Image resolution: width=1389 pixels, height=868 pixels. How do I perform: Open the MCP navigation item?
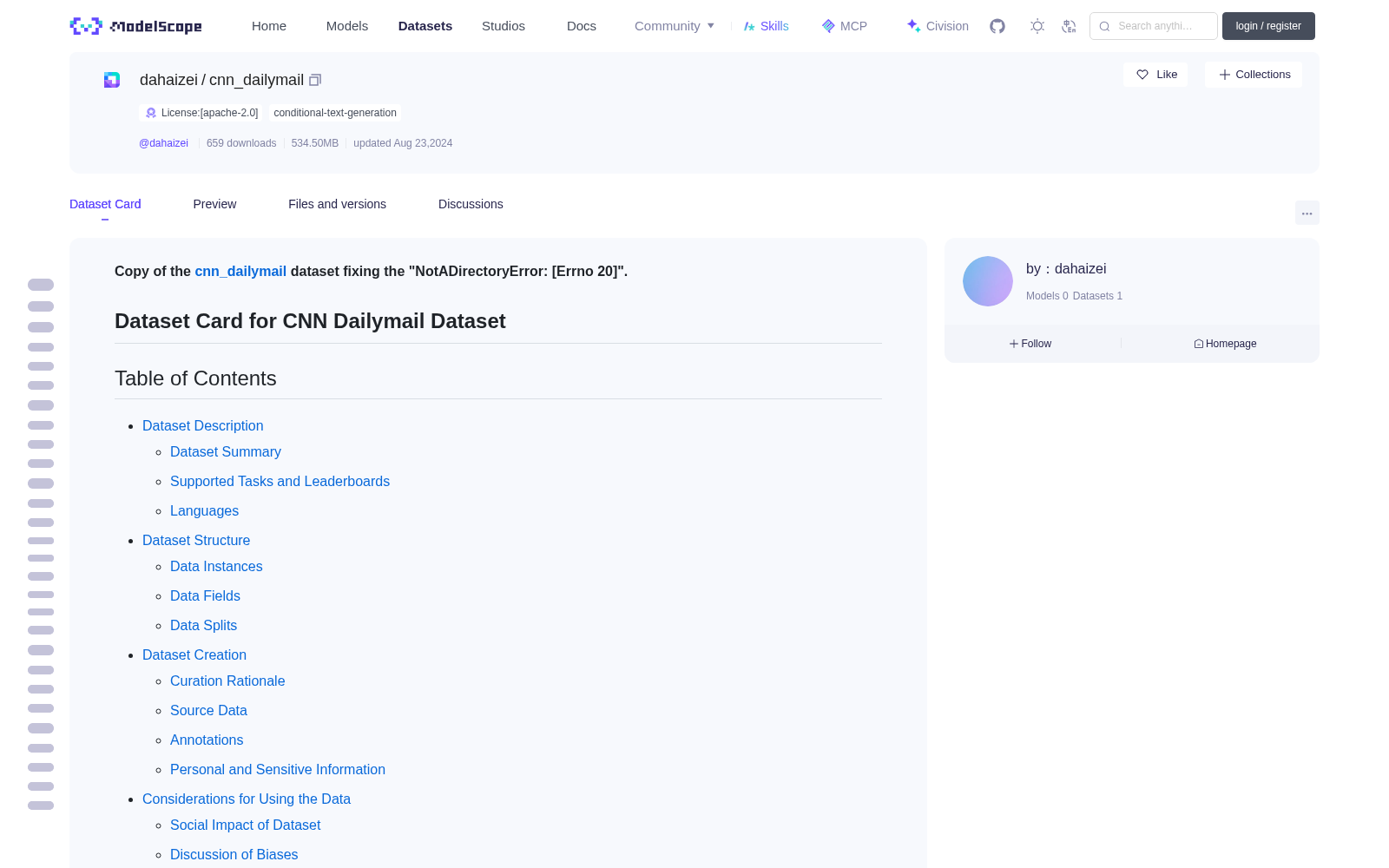click(x=844, y=26)
